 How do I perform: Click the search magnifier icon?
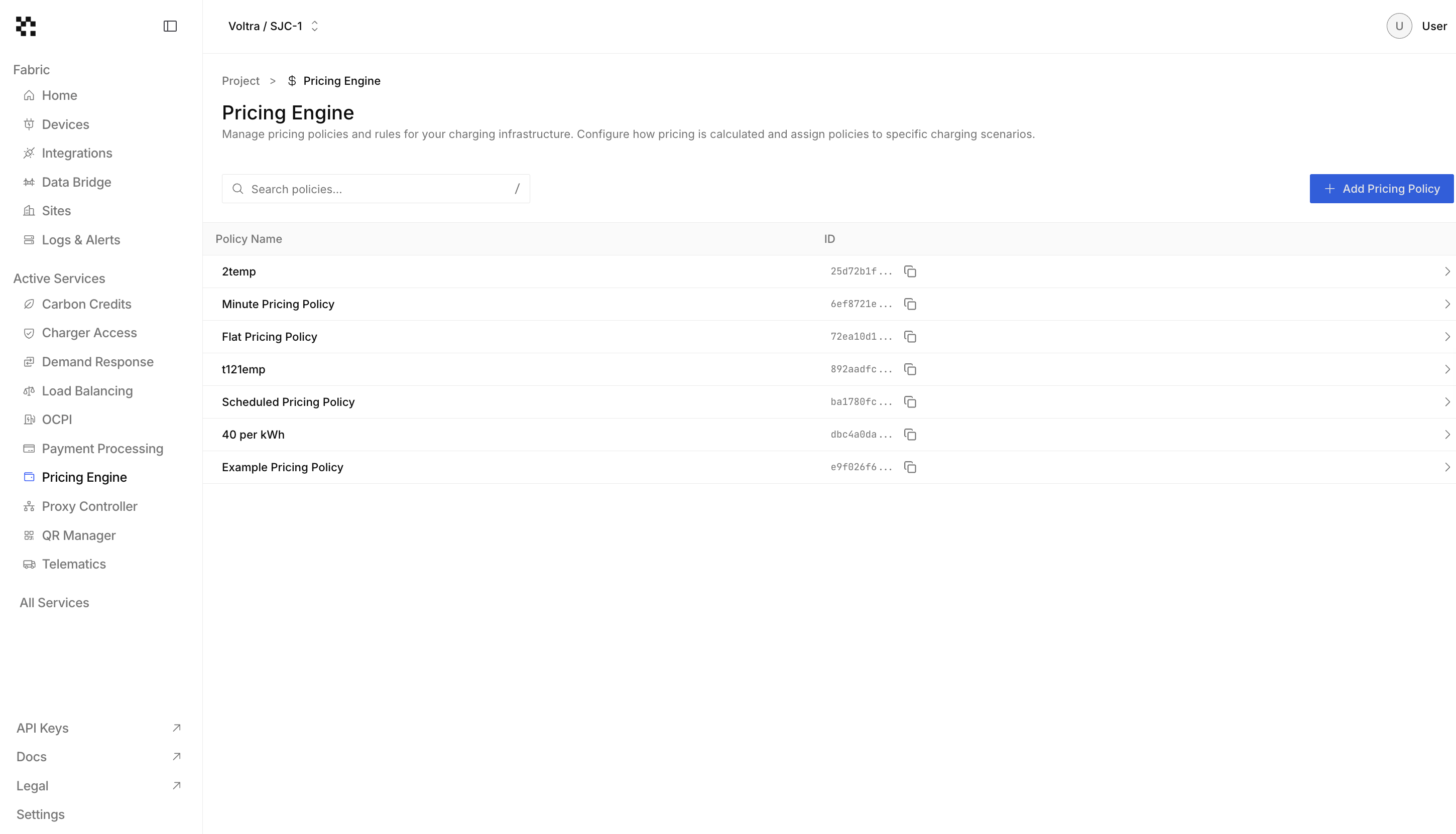238,189
